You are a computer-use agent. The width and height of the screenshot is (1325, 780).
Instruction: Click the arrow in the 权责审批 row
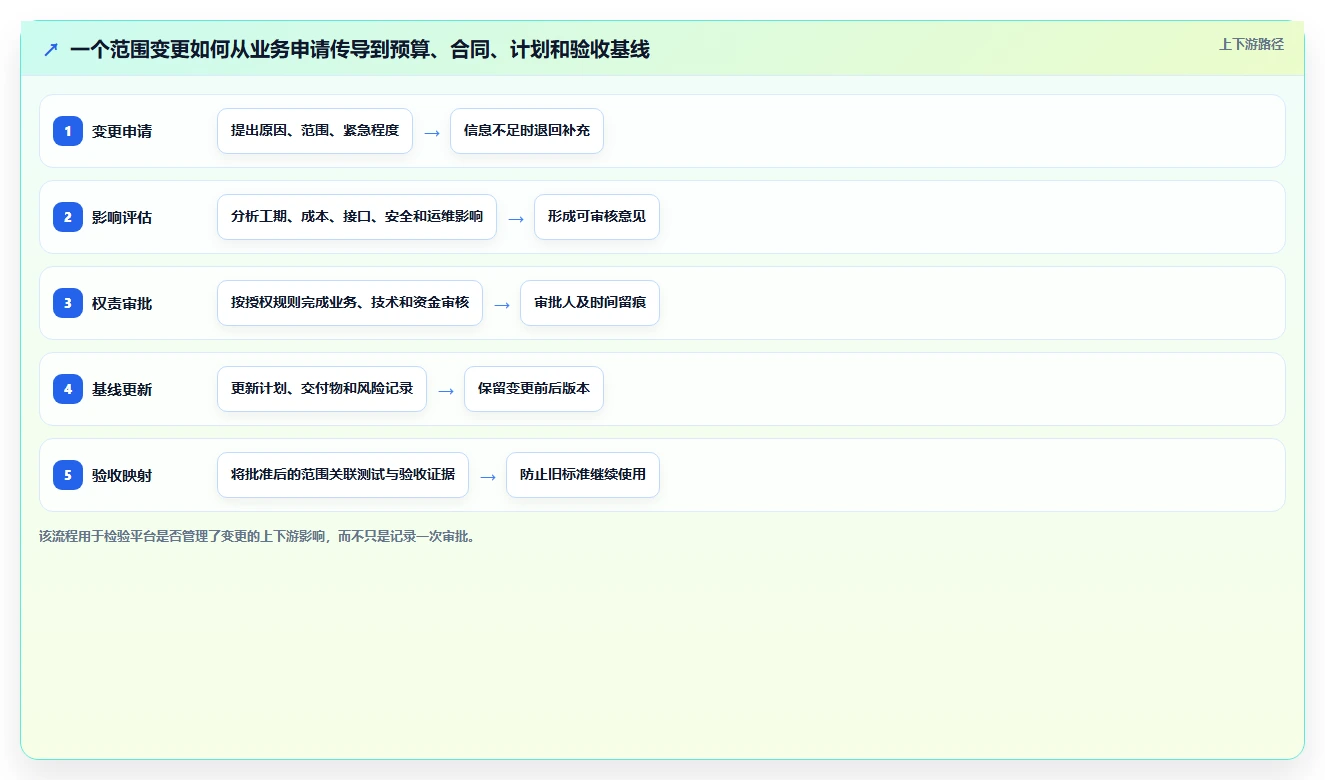point(502,304)
